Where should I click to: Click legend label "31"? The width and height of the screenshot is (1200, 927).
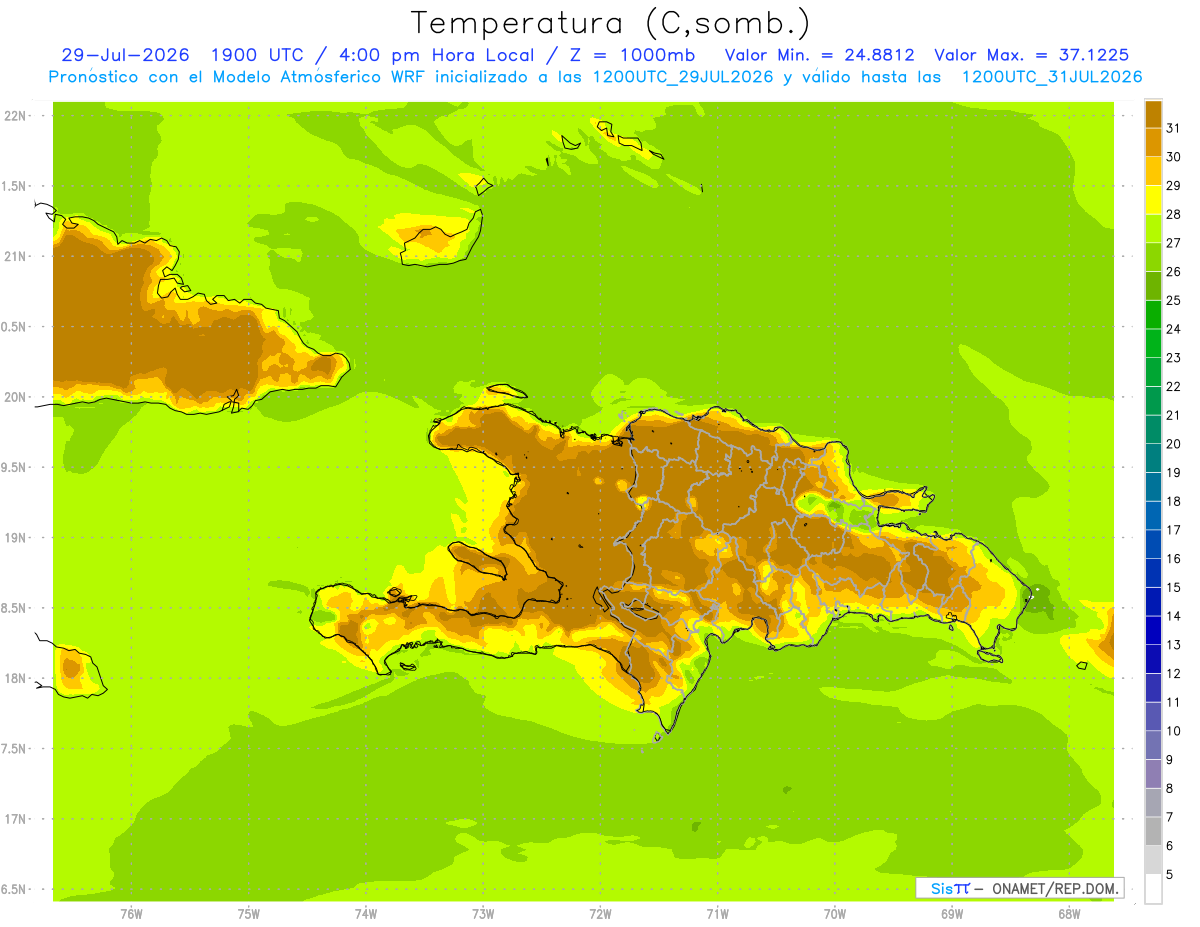pos(1174,128)
